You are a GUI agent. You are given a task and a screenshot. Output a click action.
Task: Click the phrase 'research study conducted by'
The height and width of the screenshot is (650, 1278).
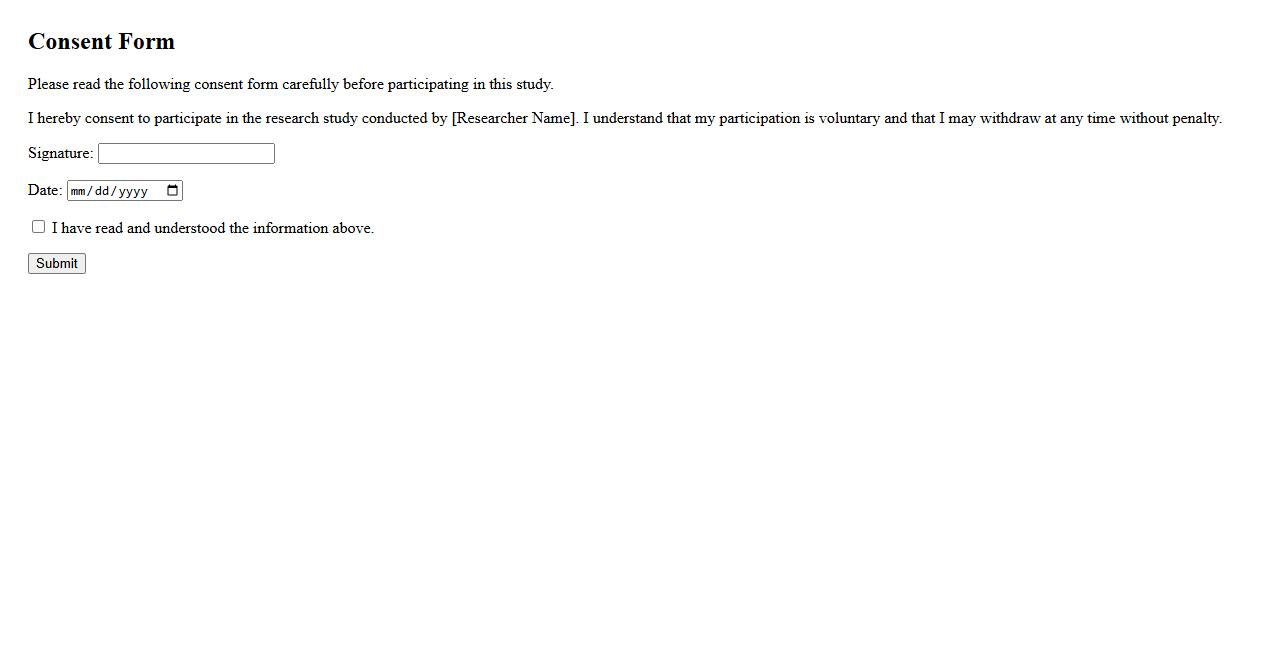click(356, 118)
